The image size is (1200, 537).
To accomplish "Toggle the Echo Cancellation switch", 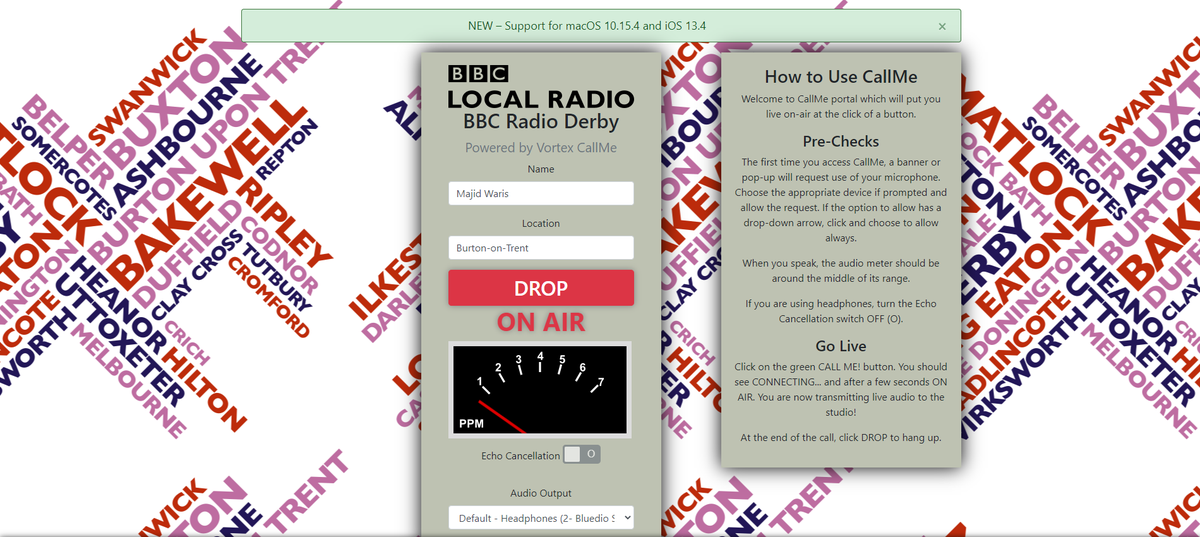I will tap(581, 455).
